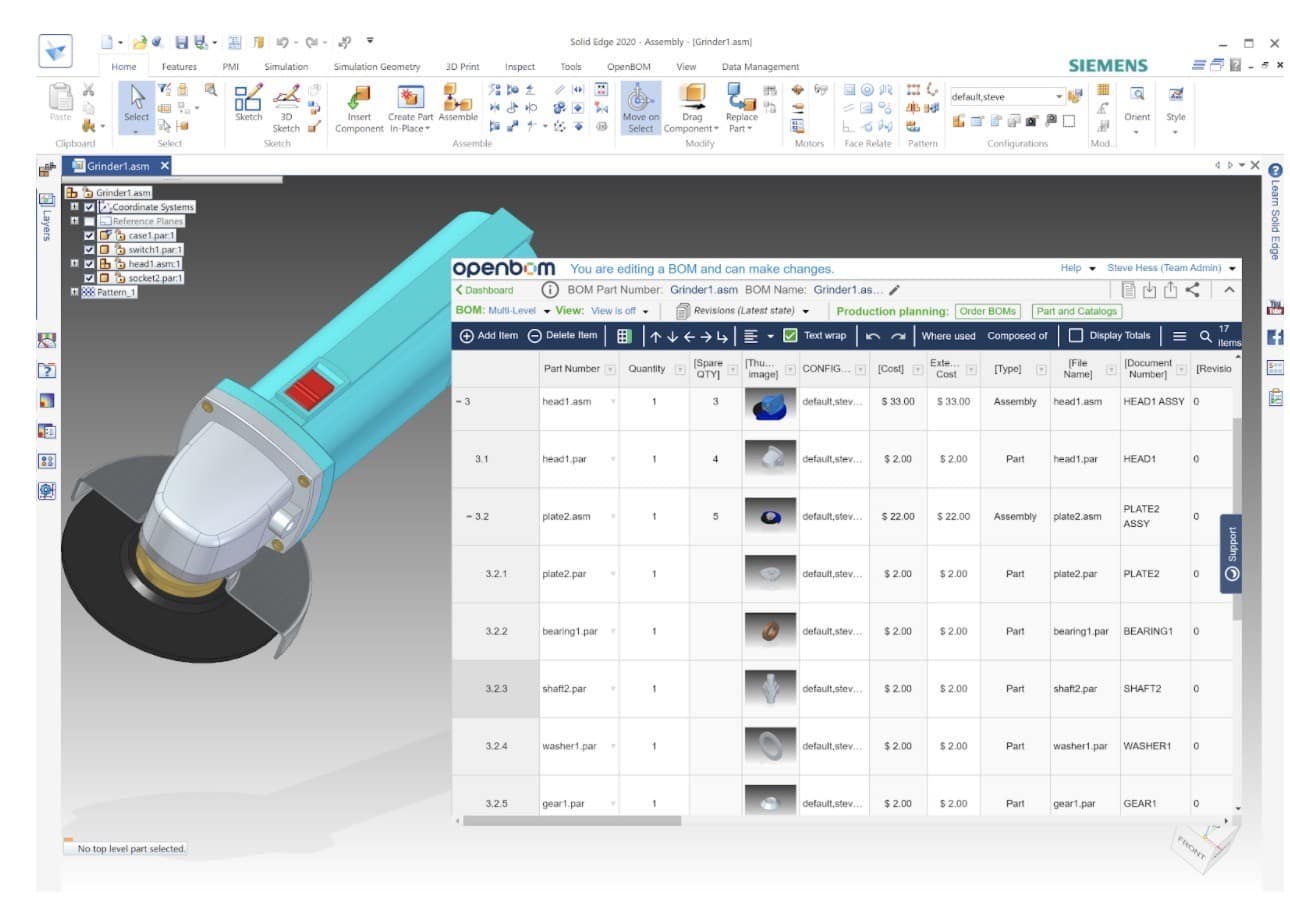1290x902 pixels.
Task: Select the 3D Sketch tool
Action: point(286,108)
